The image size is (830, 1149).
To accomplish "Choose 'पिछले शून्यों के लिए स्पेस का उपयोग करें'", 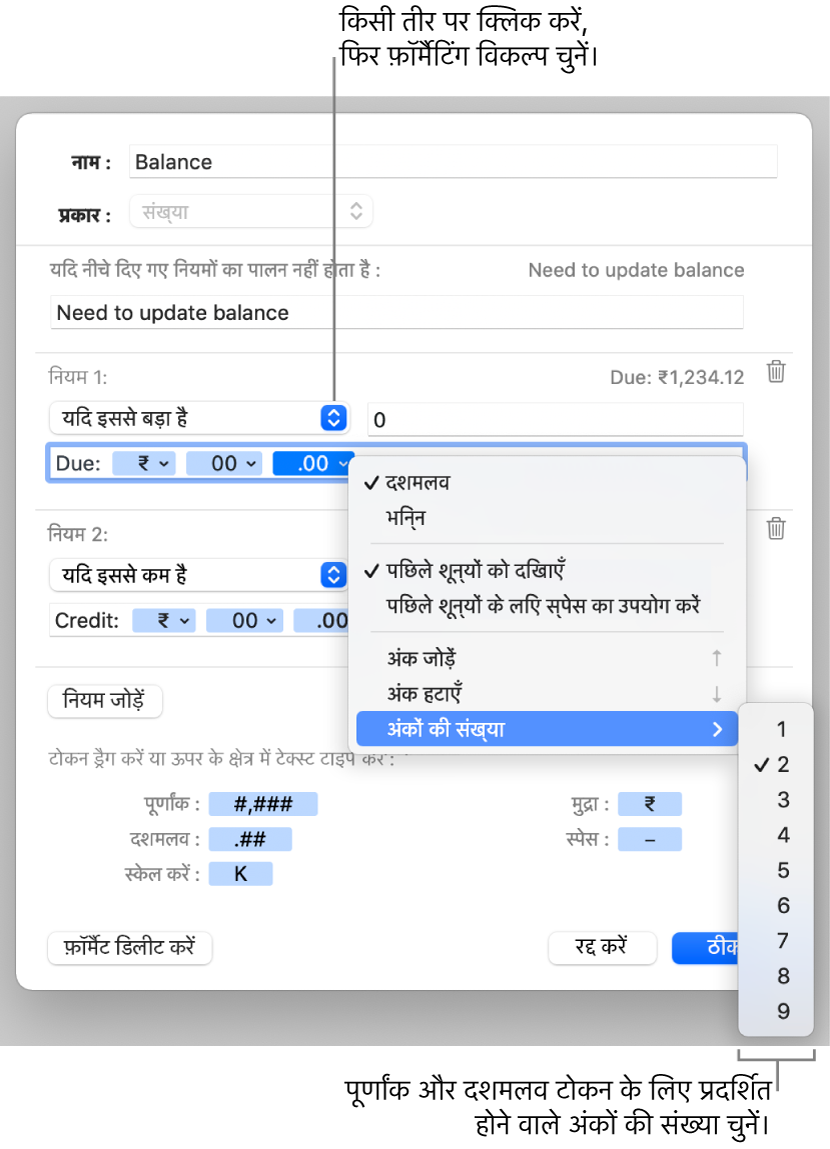I will 546,605.
